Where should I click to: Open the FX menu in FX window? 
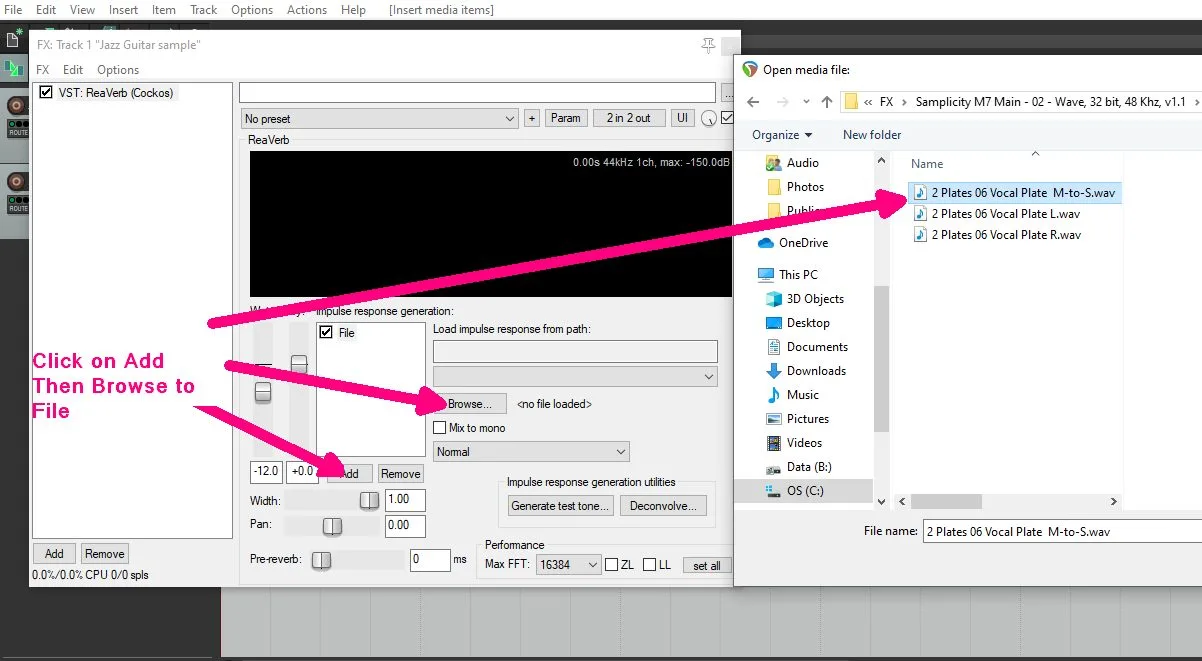point(43,70)
